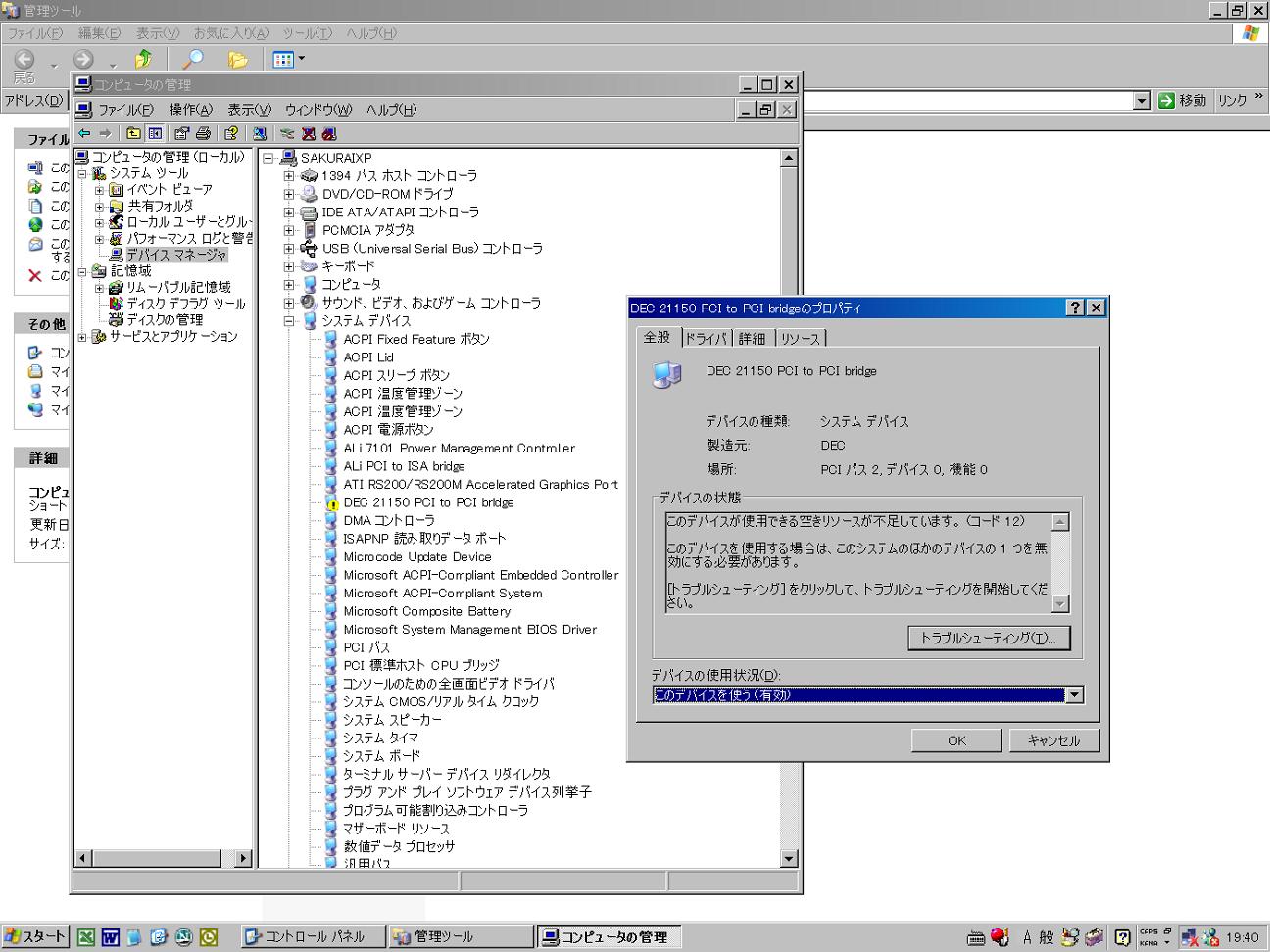Expand サービスとアプリケーション node
Image resolution: width=1270 pixels, height=952 pixels.
click(83, 337)
